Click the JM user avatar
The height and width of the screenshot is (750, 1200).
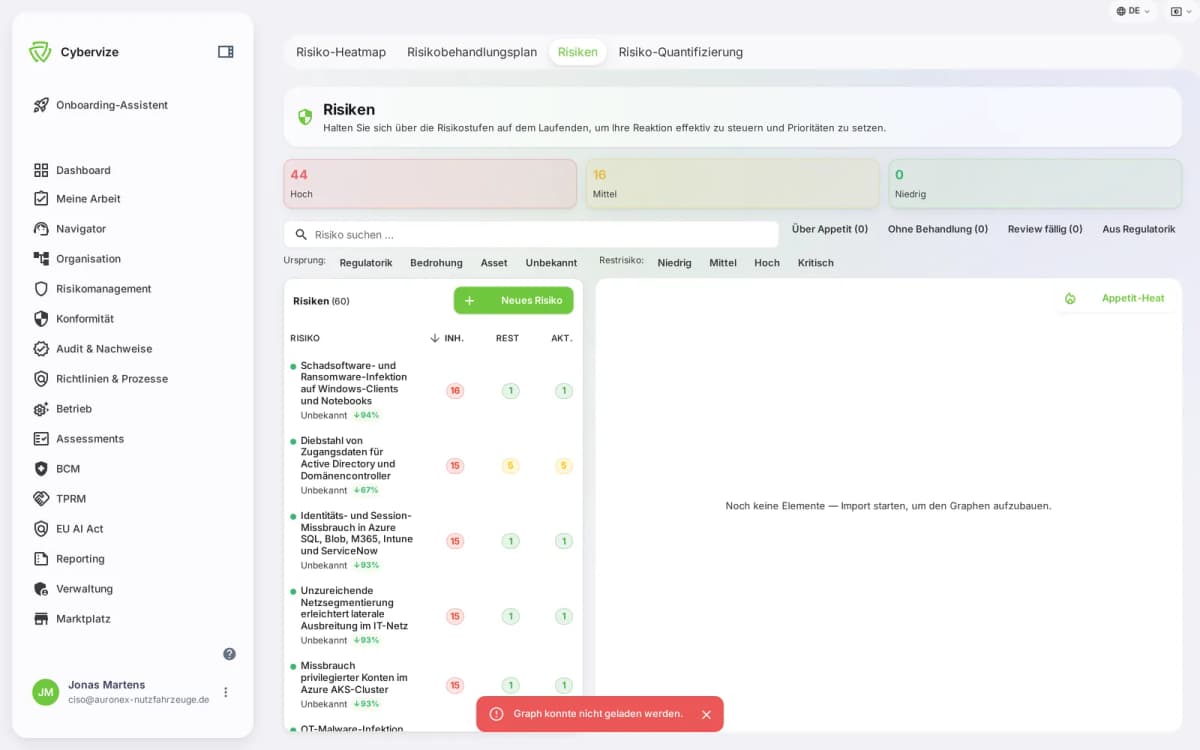45,692
